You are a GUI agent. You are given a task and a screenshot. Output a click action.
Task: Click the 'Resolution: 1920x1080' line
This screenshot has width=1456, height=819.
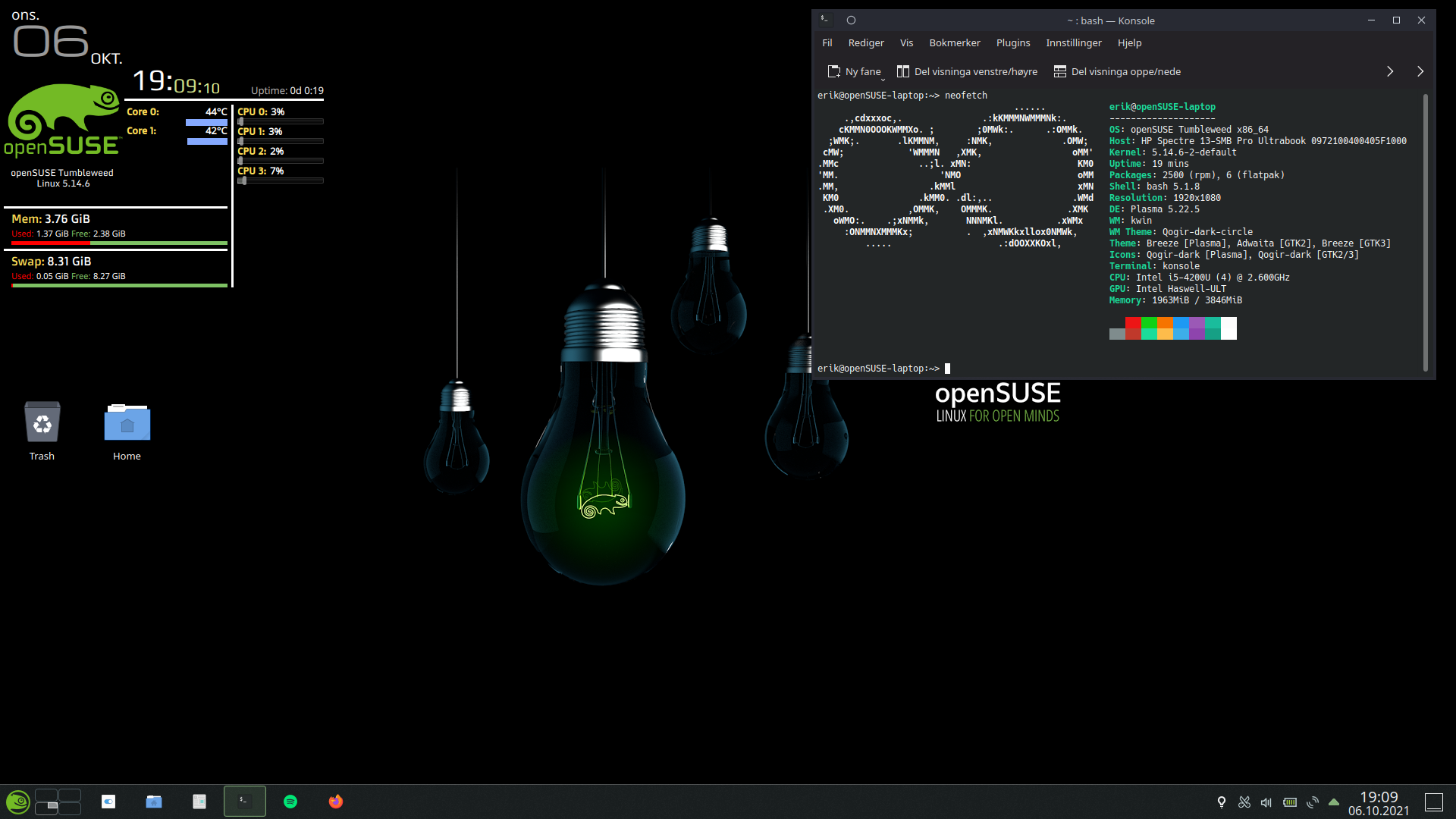click(1165, 198)
